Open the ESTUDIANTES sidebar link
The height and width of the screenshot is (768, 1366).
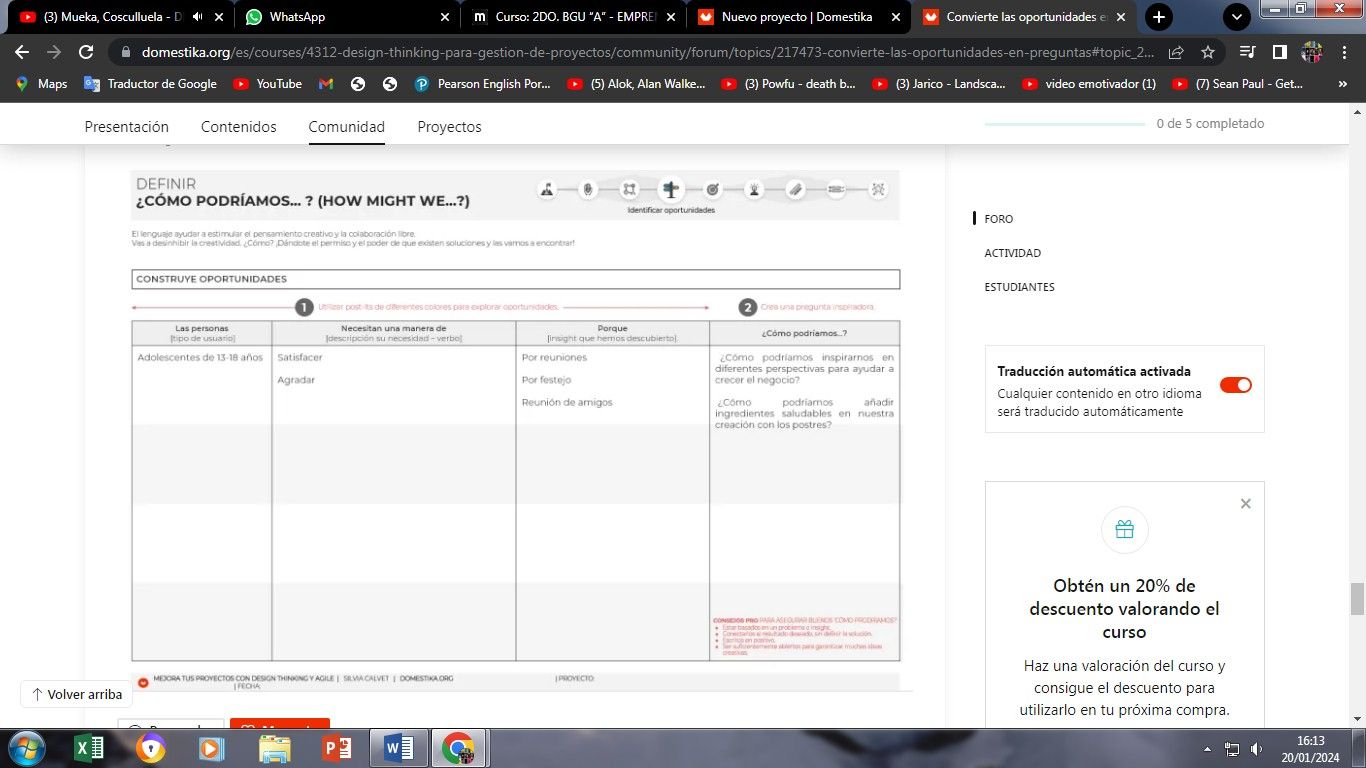[1019, 287]
